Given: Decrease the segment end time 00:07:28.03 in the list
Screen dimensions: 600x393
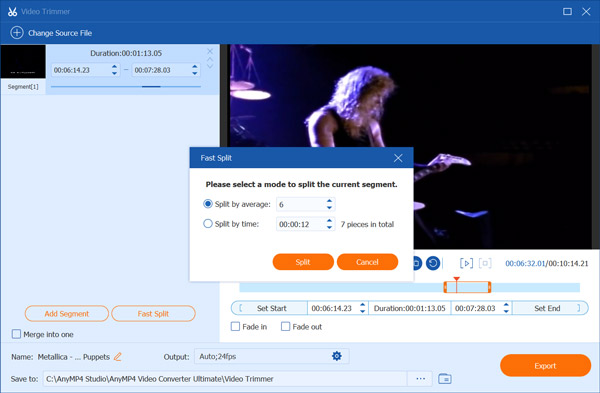Looking at the screenshot, I should [195, 73].
